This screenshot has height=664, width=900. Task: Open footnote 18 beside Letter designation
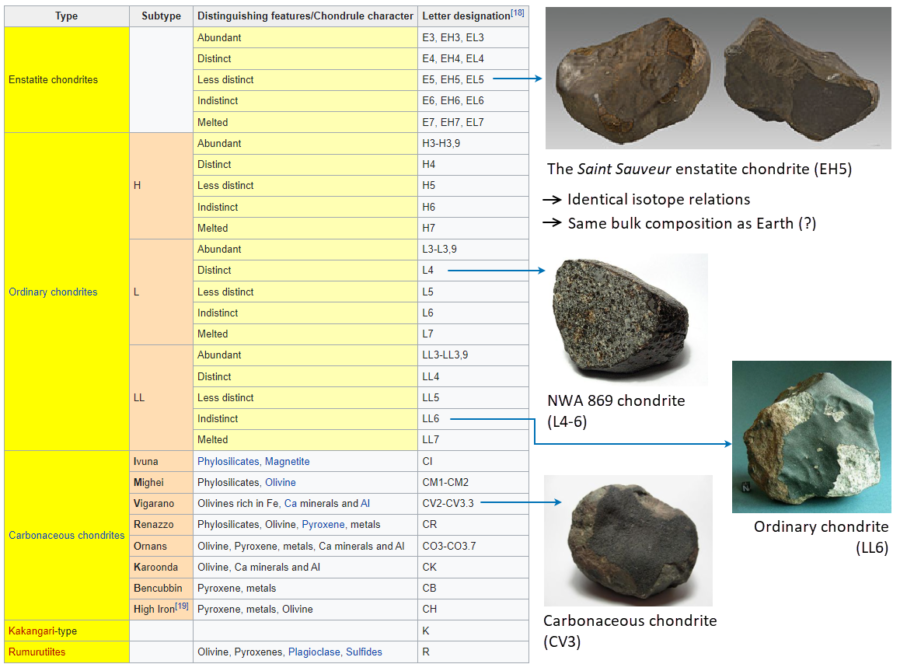point(518,12)
